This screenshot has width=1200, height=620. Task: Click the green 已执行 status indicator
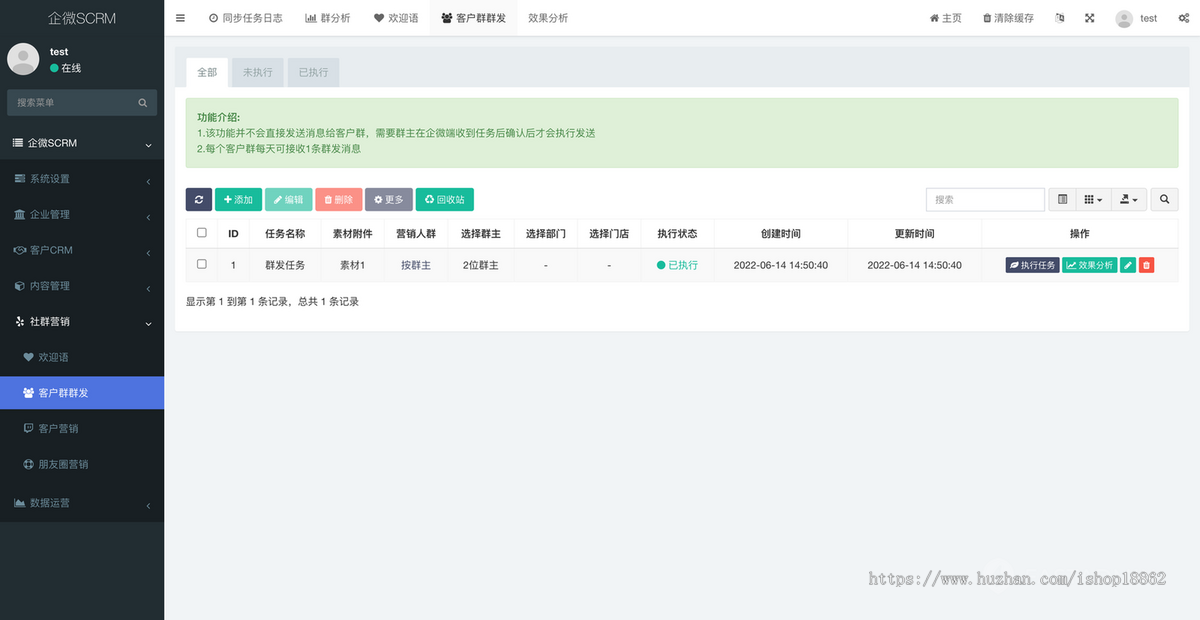coord(678,264)
